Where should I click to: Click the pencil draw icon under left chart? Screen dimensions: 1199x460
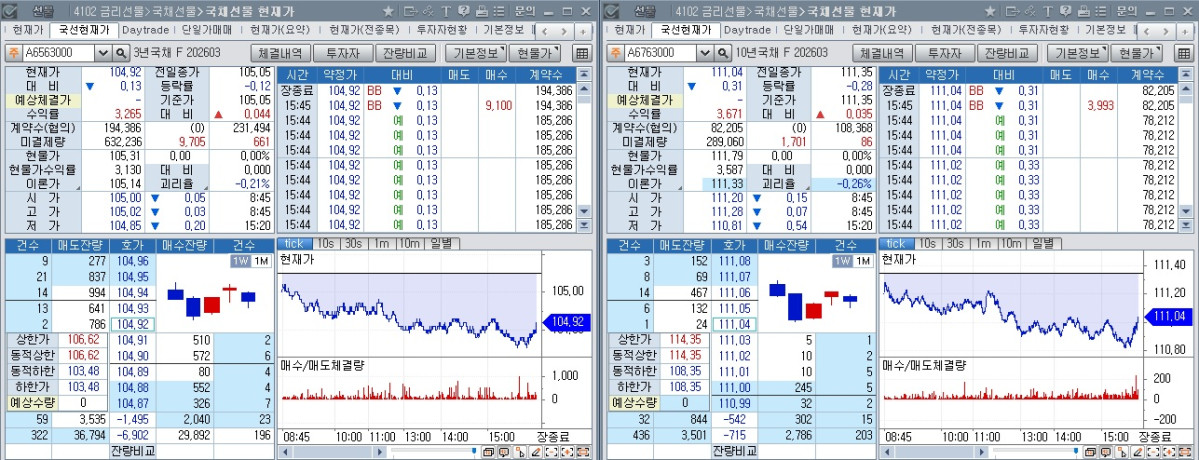[x=535, y=452]
